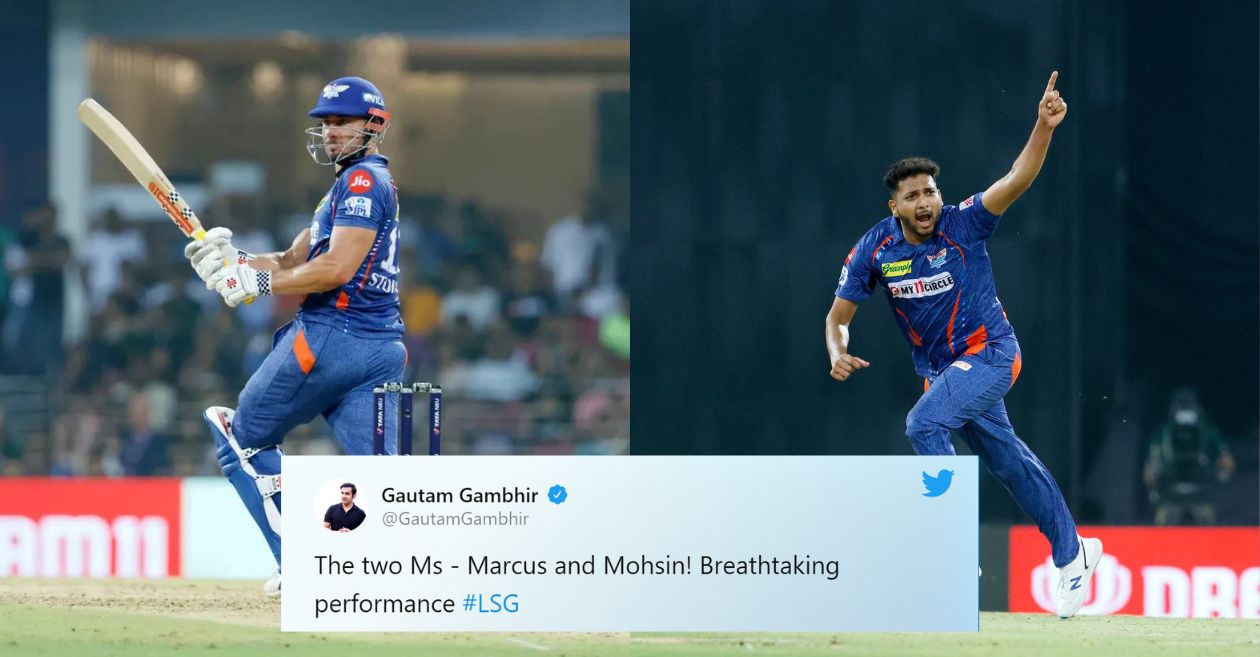Click the red Dream11 banner behind the bowler
This screenshot has width=1260, height=657.
pyautogui.click(x=1134, y=571)
